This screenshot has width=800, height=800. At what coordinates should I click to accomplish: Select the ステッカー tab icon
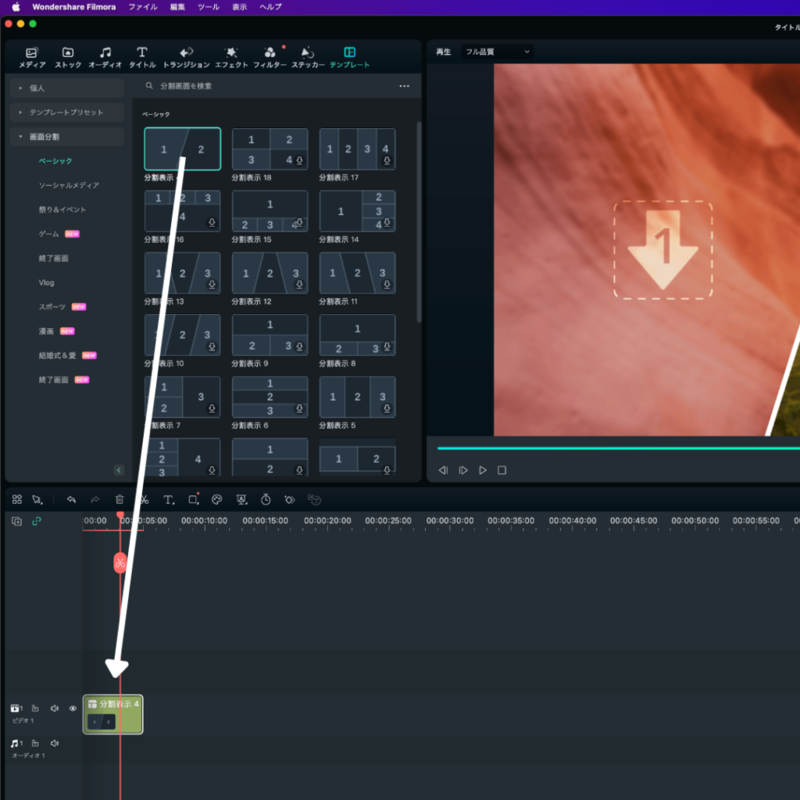click(x=308, y=53)
